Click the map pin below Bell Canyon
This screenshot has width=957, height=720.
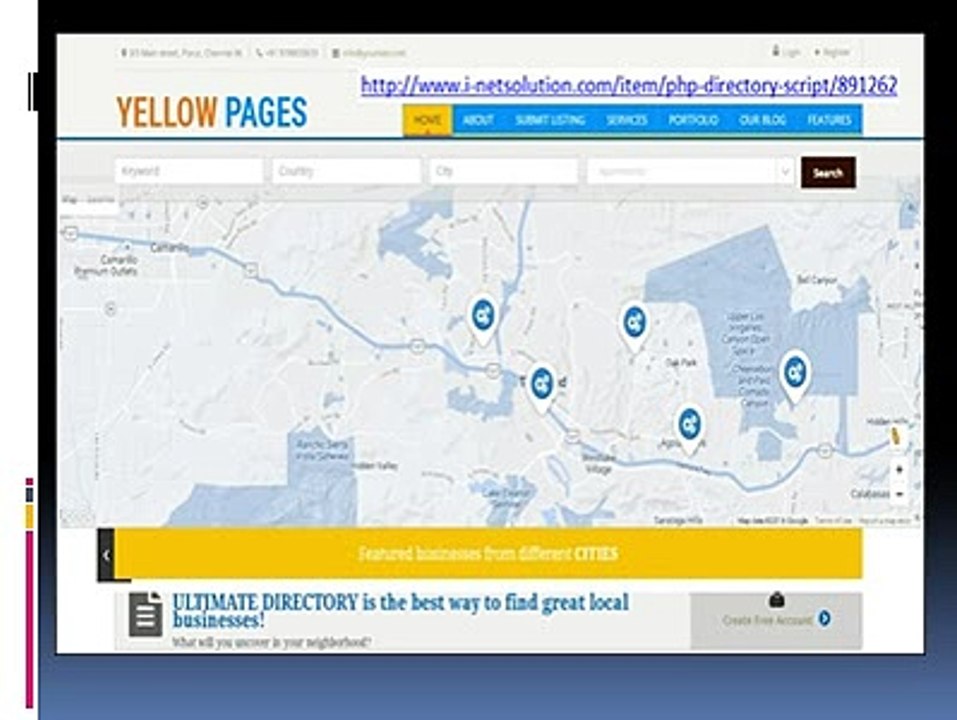(x=795, y=376)
